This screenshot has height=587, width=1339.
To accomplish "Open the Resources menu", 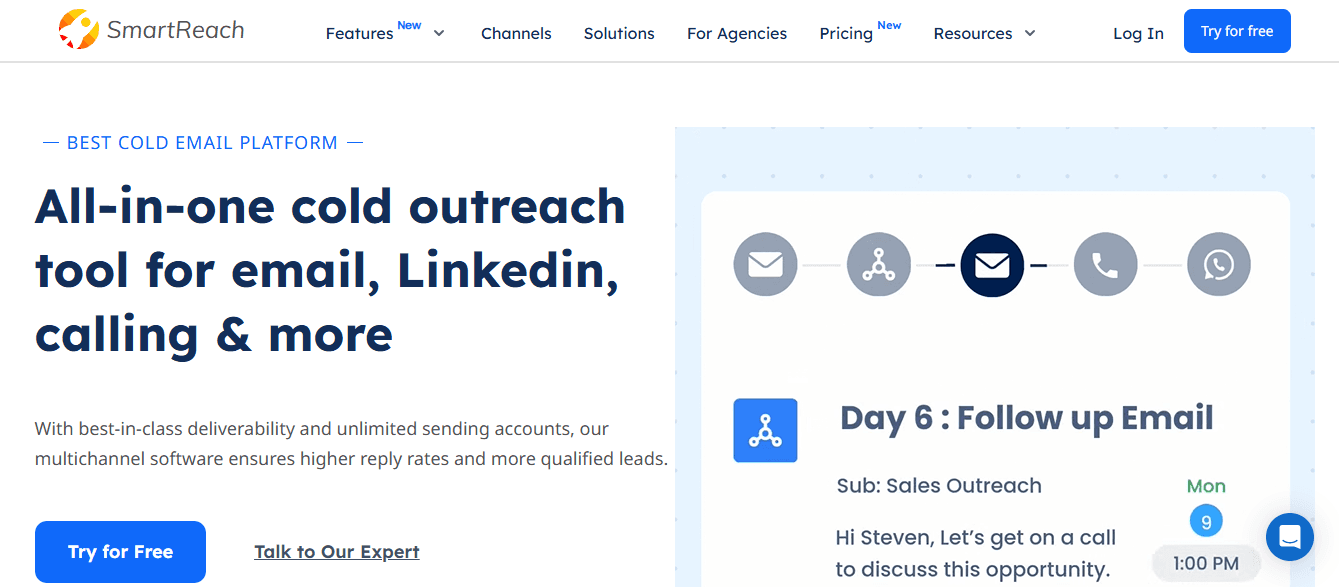I will pyautogui.click(x=974, y=33).
